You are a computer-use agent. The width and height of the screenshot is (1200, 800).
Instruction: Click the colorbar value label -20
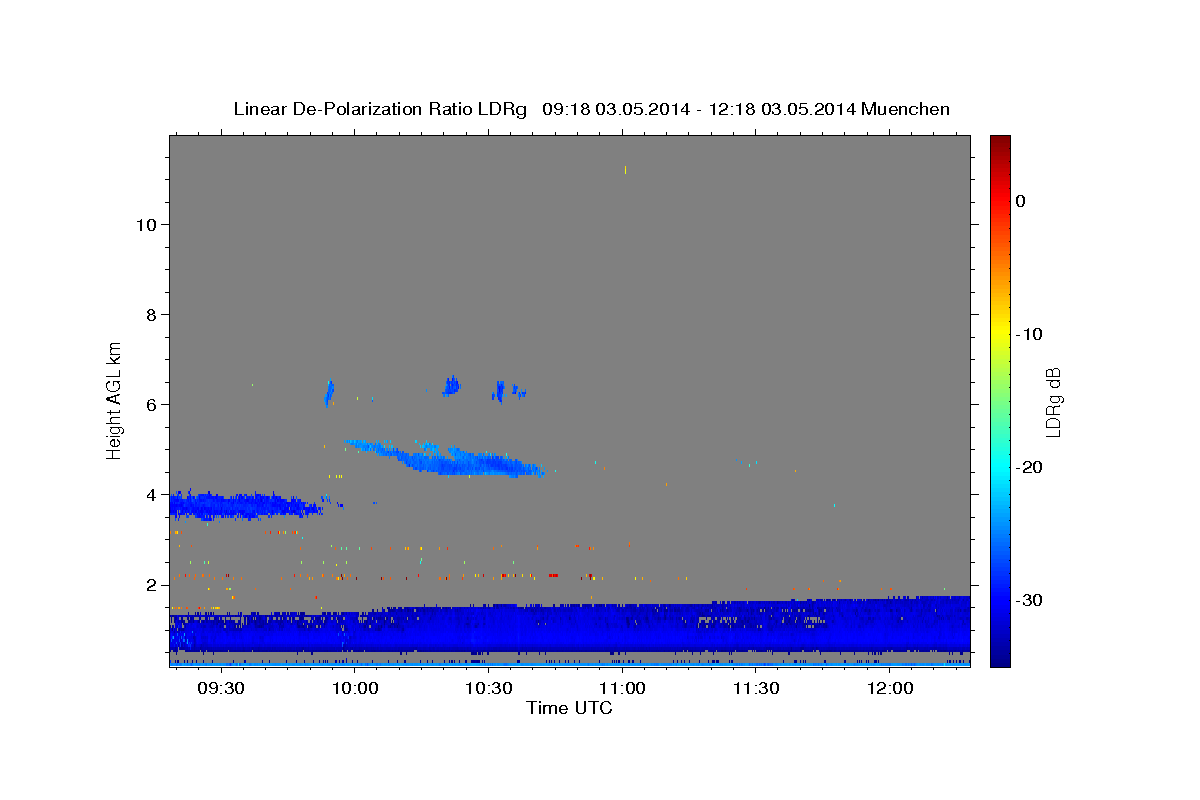click(x=1030, y=467)
